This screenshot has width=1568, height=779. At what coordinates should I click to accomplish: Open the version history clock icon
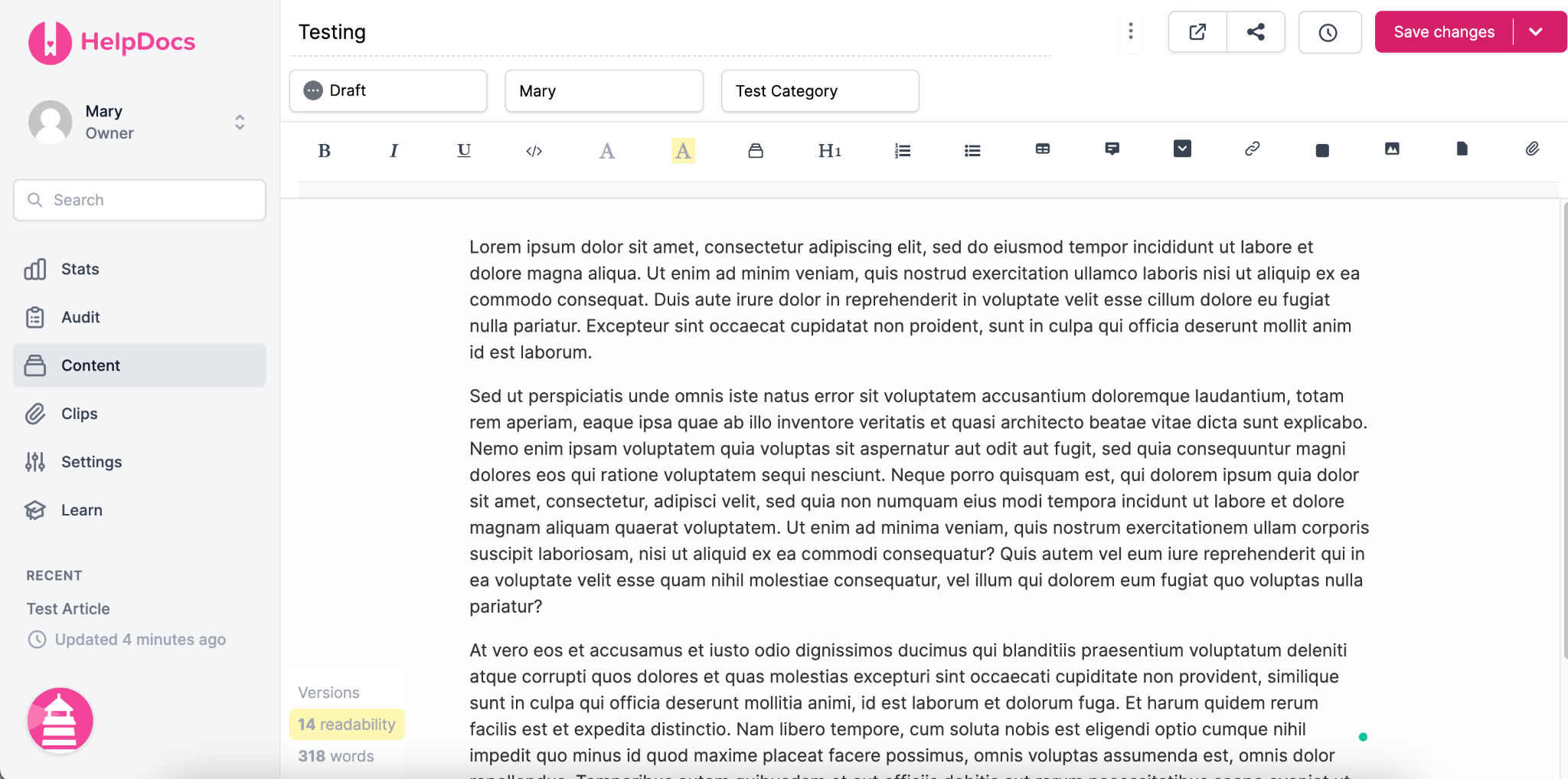(1329, 32)
